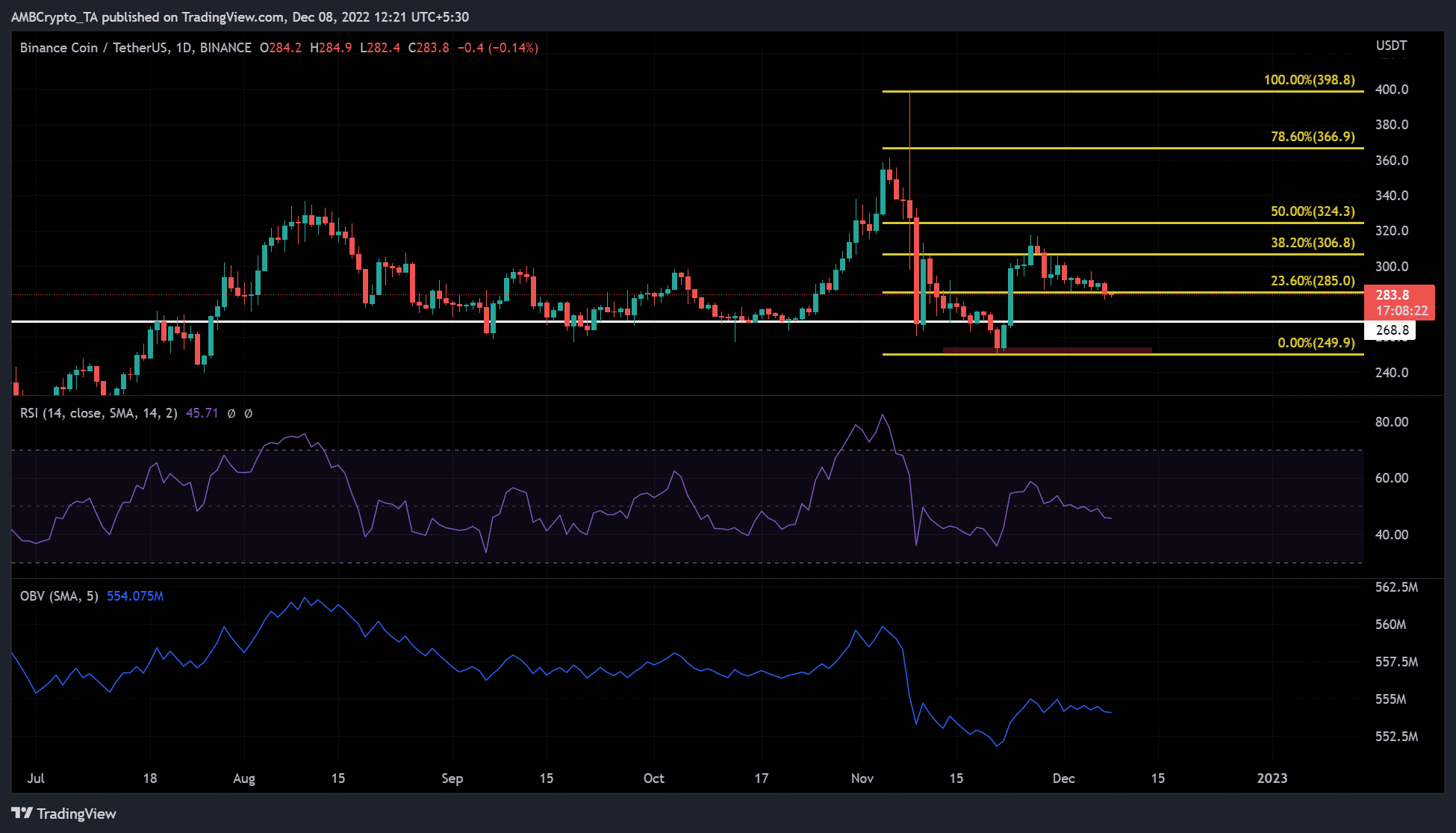Click the first Ø symbol beside RSI value
1456x833 pixels.
point(231,412)
